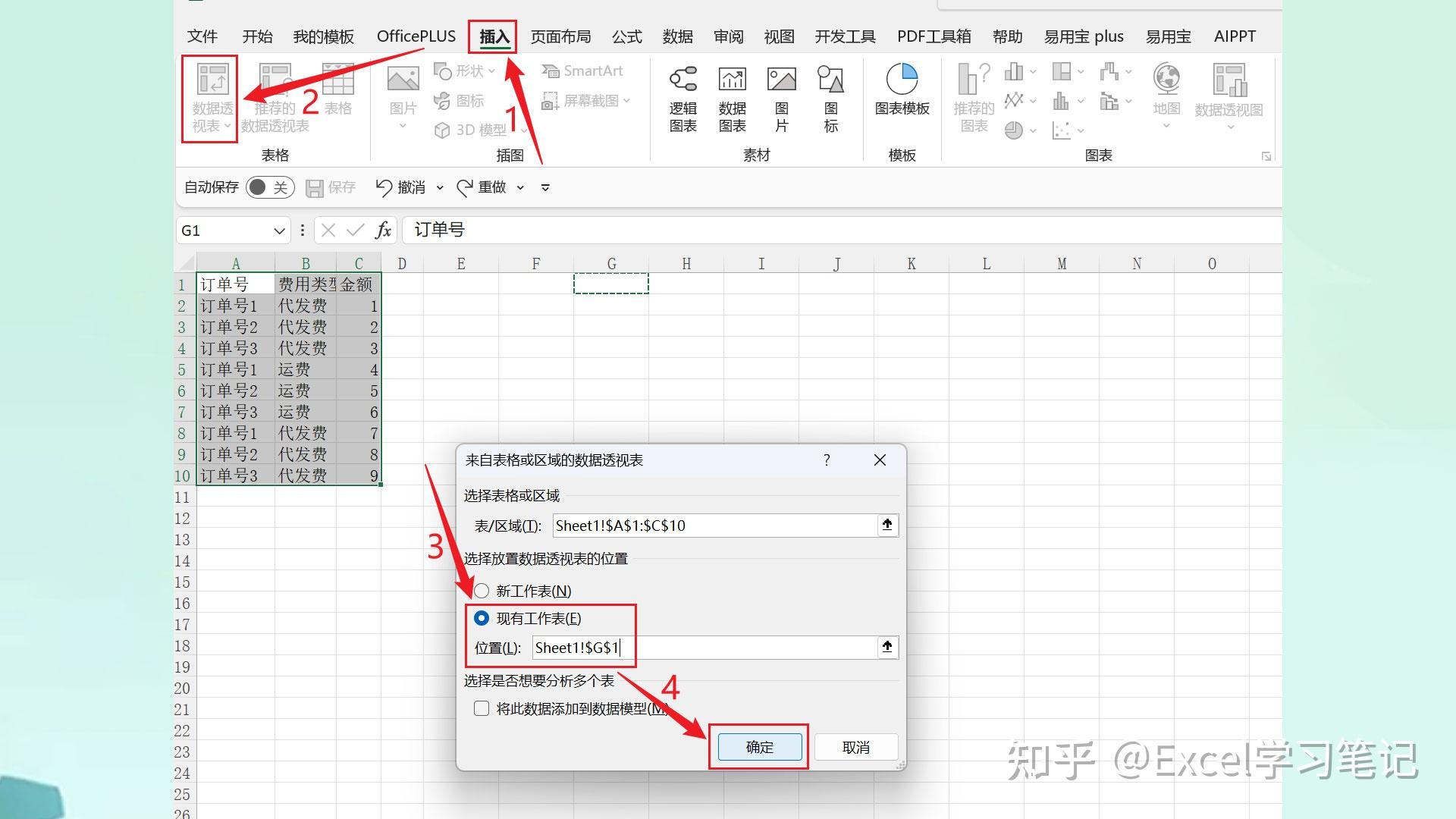This screenshot has height=819, width=1456.
Task: Click the 取消 button
Action: (x=855, y=746)
